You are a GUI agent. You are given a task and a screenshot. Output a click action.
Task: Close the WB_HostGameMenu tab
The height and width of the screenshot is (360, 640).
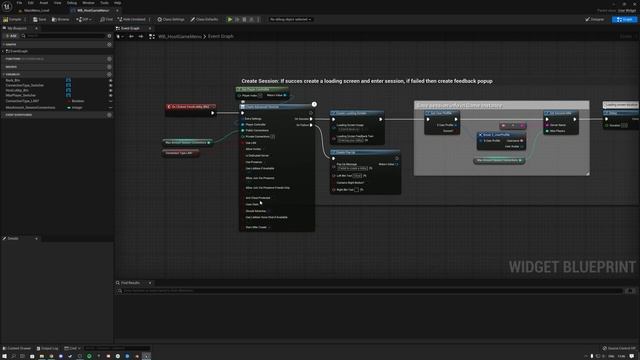tap(117, 10)
